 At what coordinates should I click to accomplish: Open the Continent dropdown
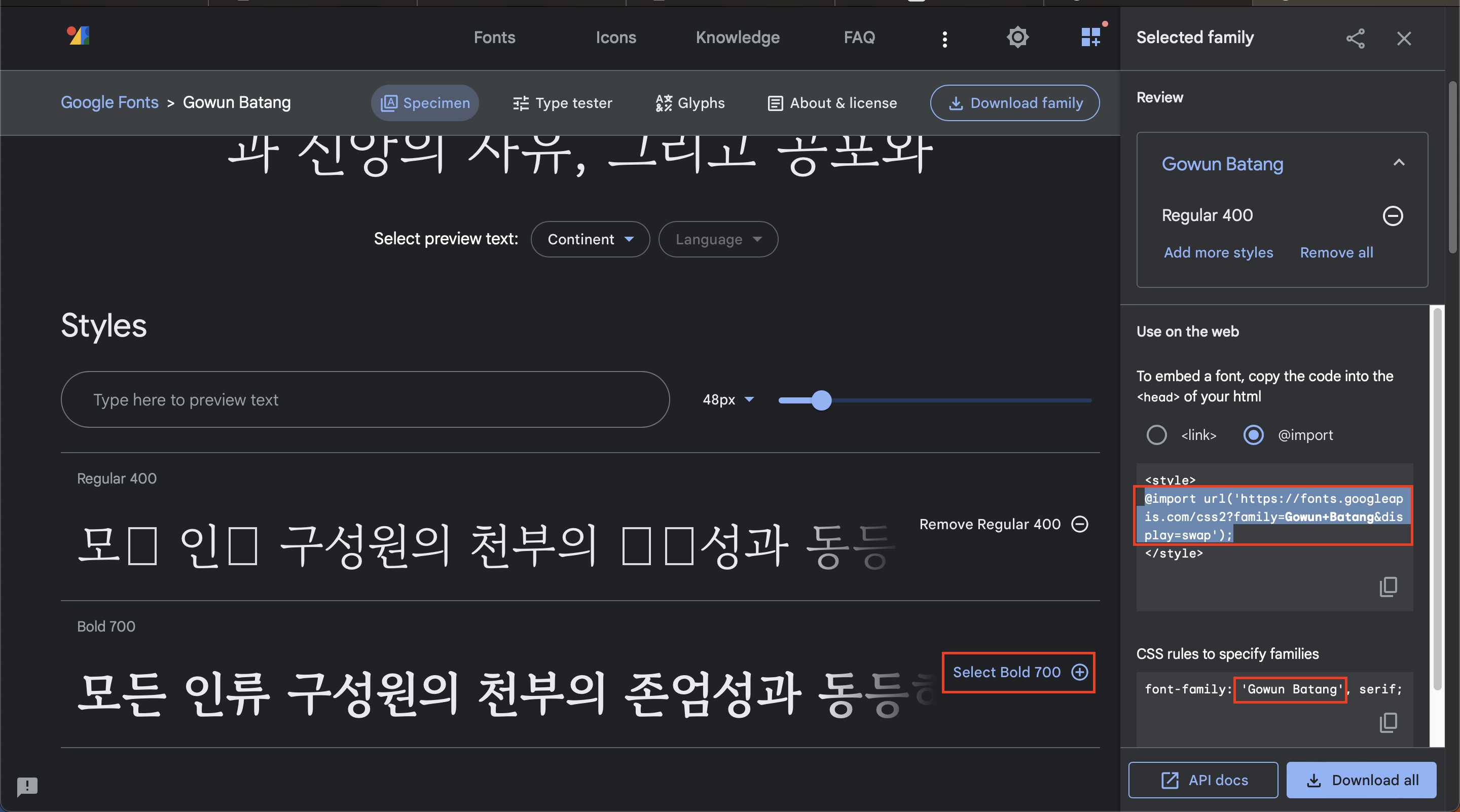[x=590, y=239]
